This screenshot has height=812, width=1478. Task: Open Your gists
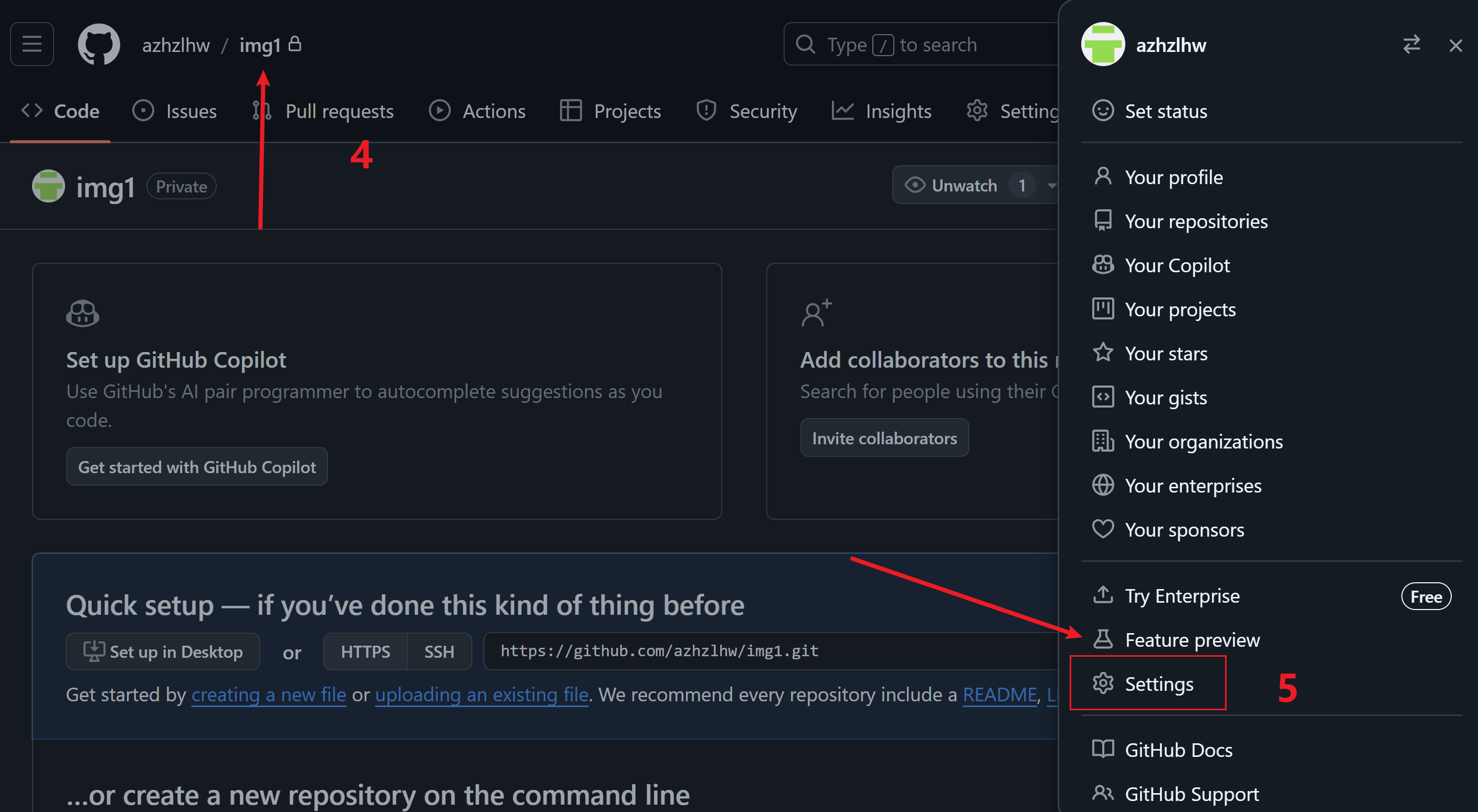(1271, 398)
